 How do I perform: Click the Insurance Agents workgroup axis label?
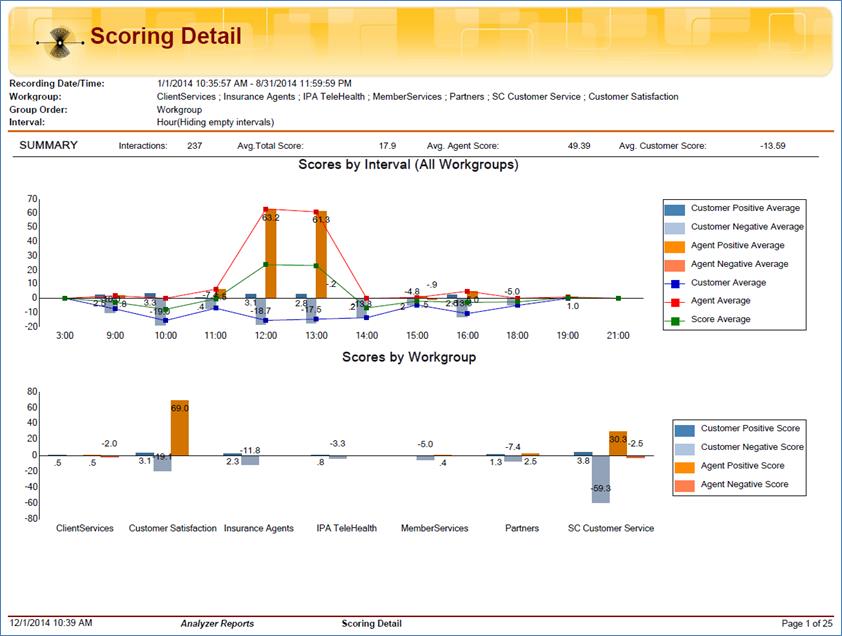click(259, 528)
